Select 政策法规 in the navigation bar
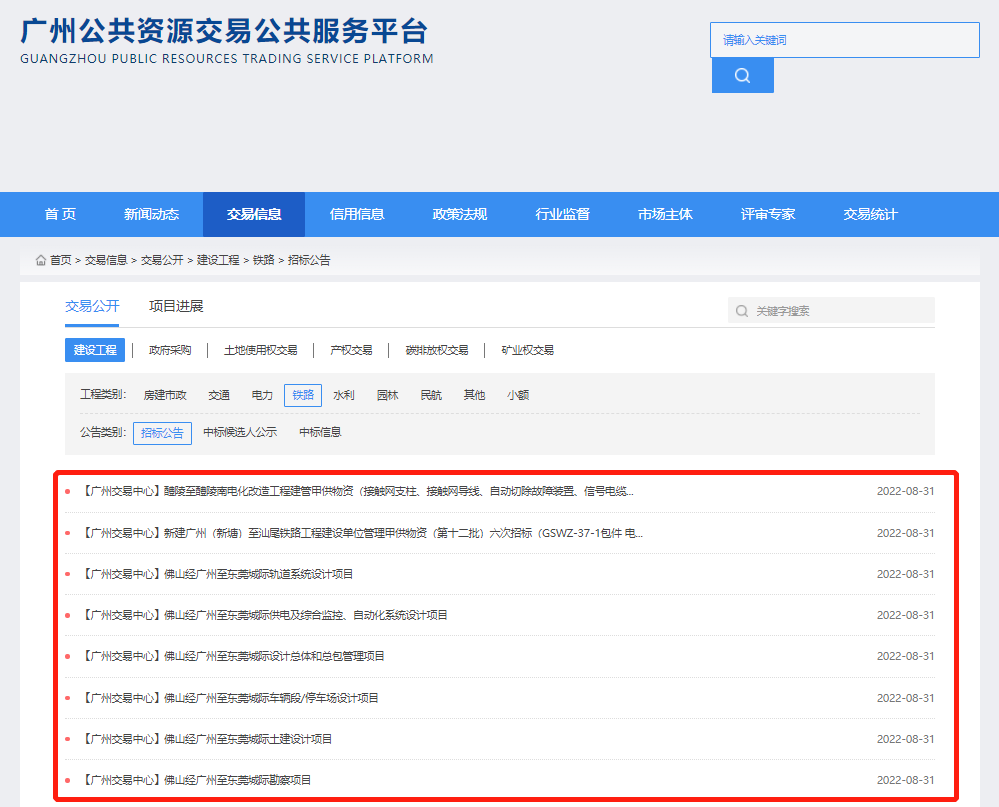Image resolution: width=999 pixels, height=807 pixels. [459, 214]
